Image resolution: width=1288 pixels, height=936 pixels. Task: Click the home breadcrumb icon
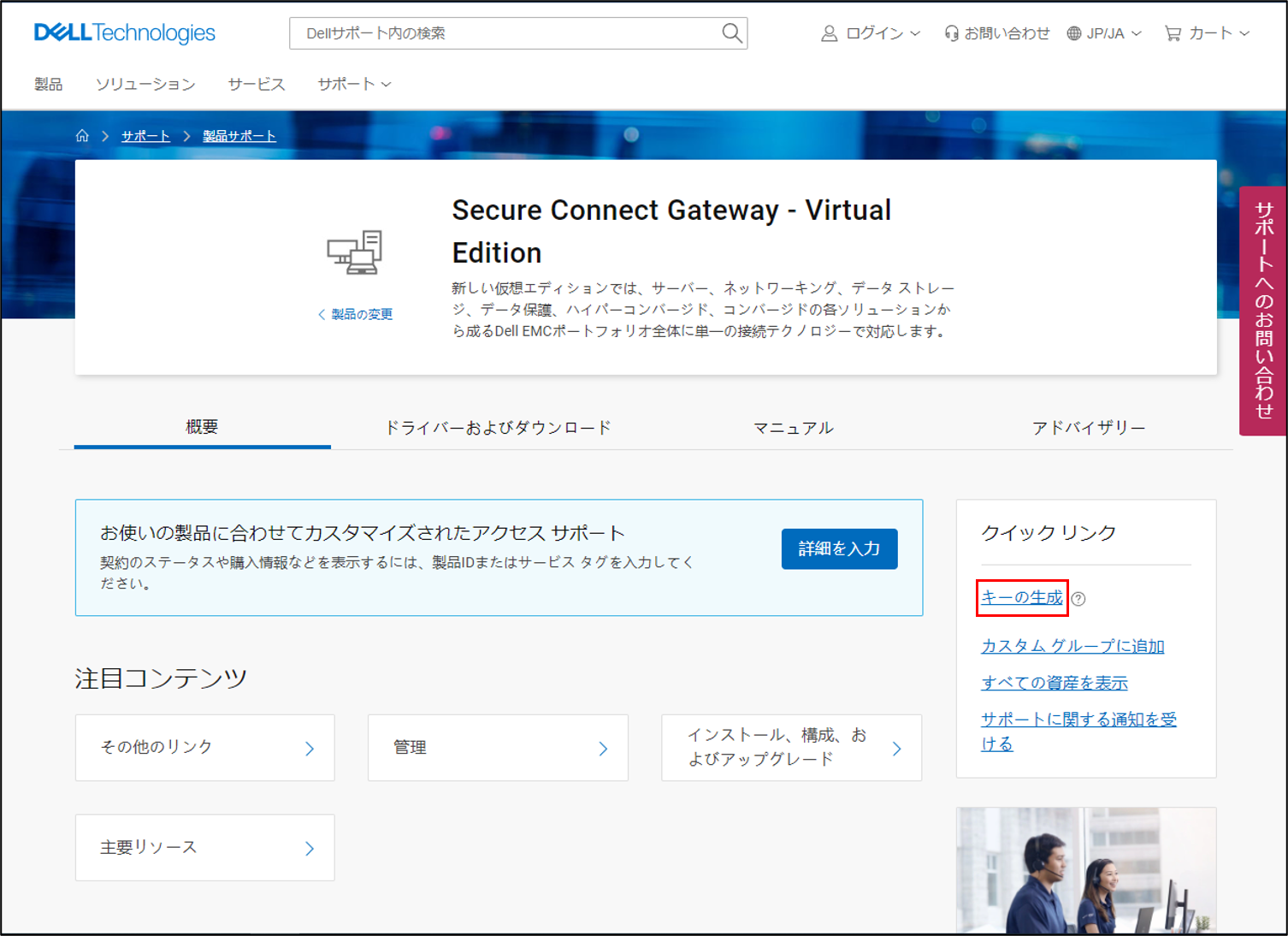pos(82,136)
